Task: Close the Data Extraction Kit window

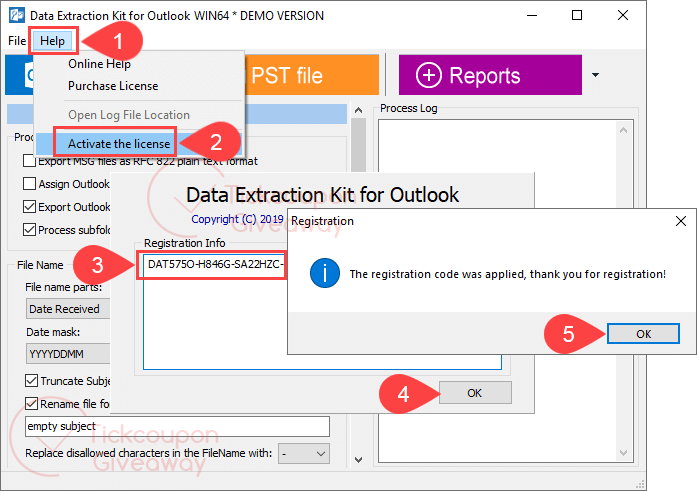Action: pos(623,15)
